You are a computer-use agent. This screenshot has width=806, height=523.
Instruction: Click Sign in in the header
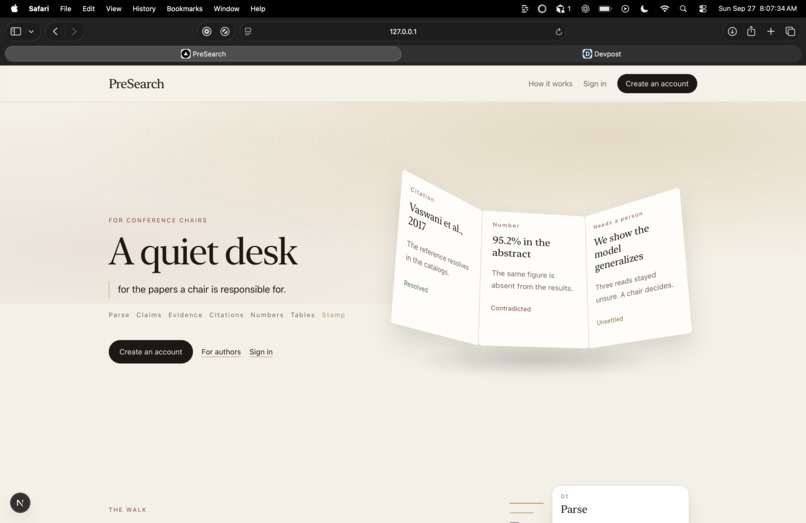(595, 83)
